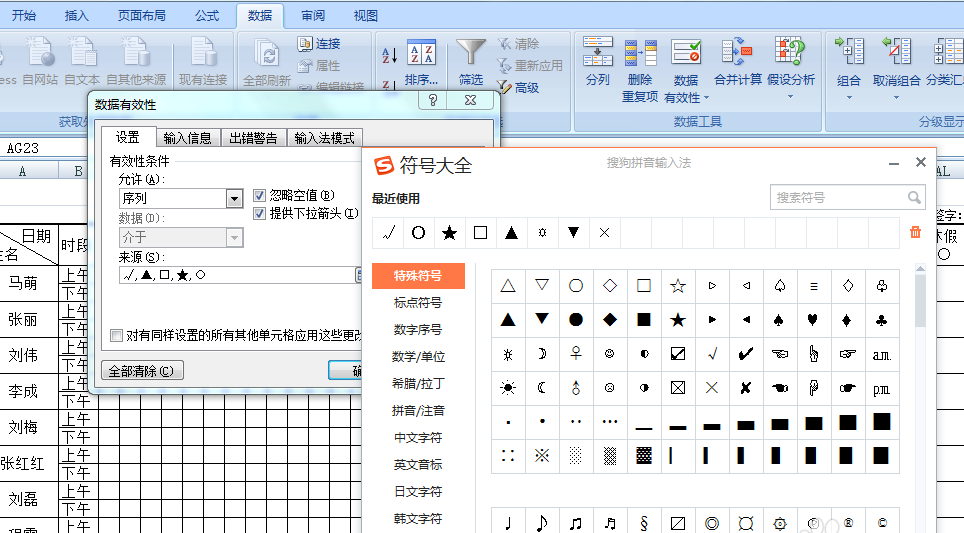964x533 pixels.
Task: Open the Data (数据) 介于 dropdown
Action: (234, 237)
